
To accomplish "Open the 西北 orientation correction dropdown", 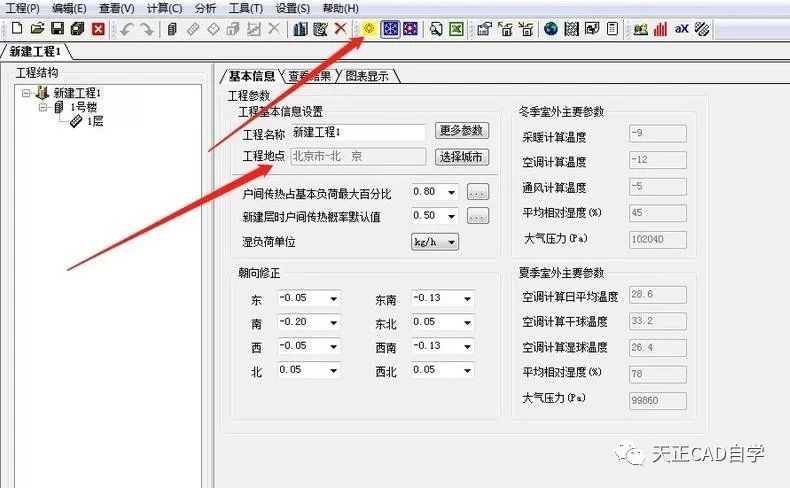I will tap(468, 371).
